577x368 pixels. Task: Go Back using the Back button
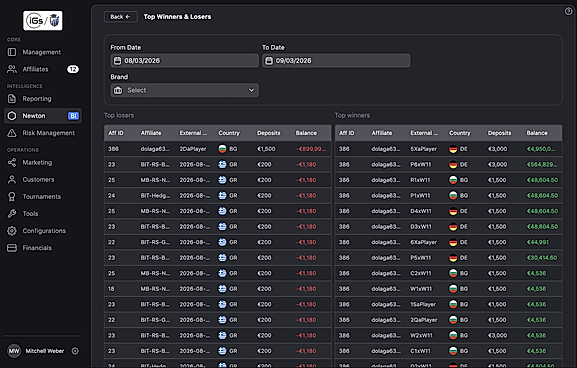120,17
